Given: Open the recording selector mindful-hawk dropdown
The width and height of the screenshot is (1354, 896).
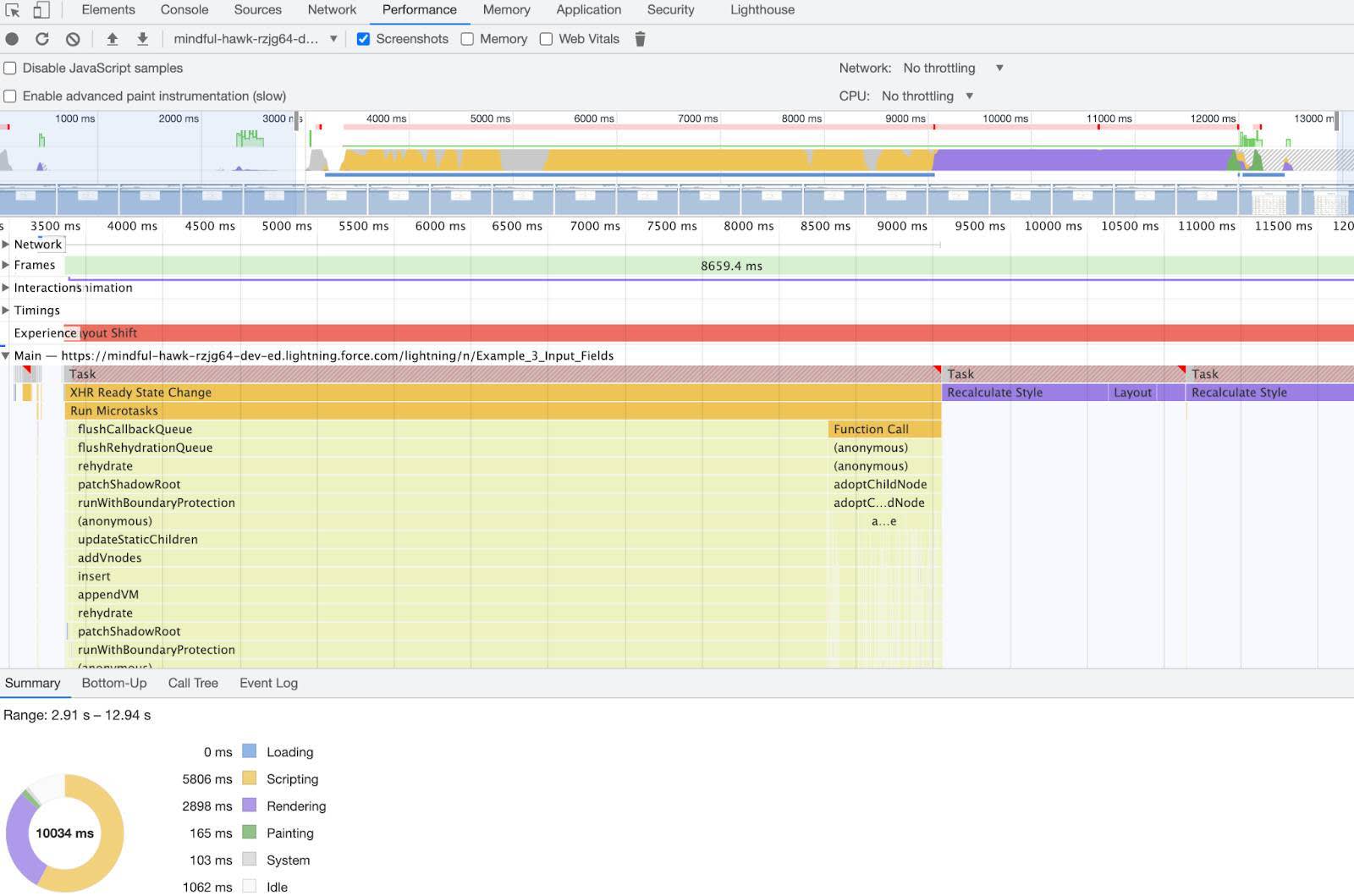Looking at the screenshot, I should coord(256,39).
